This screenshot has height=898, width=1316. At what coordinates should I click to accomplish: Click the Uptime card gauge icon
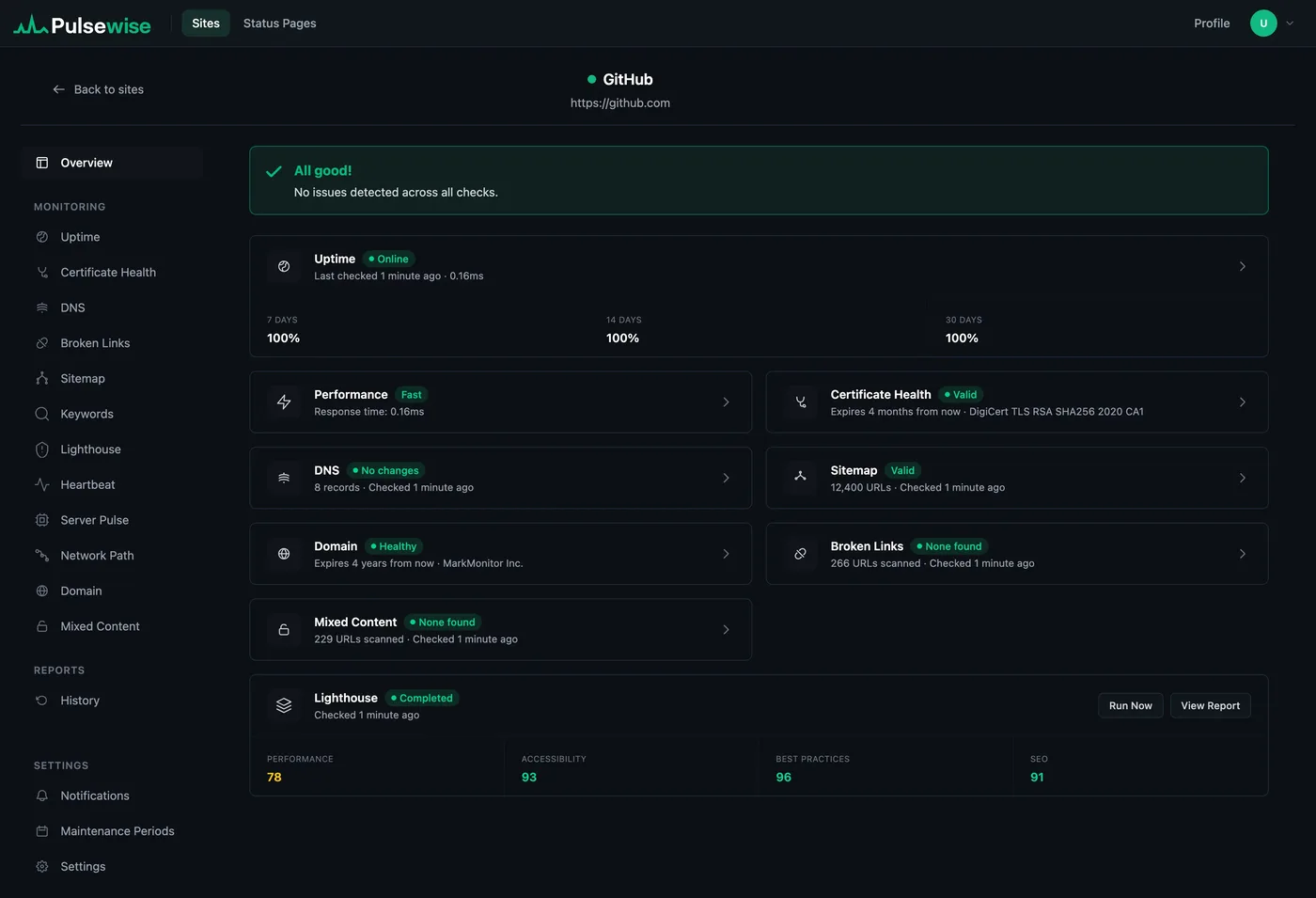(x=284, y=267)
